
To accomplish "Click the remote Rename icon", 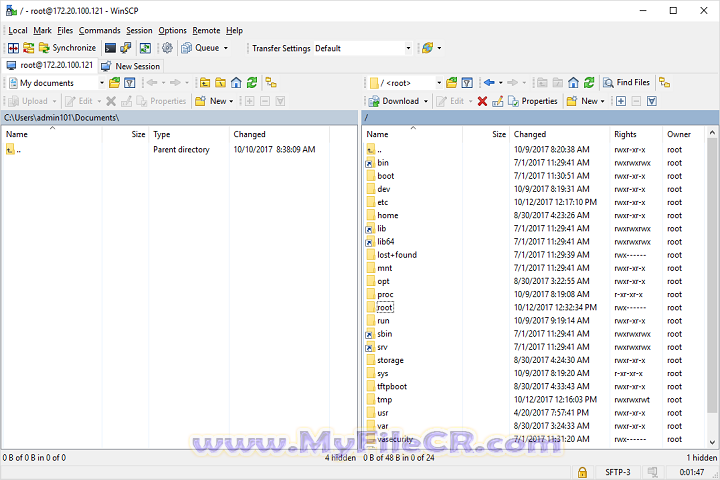I will [x=498, y=101].
